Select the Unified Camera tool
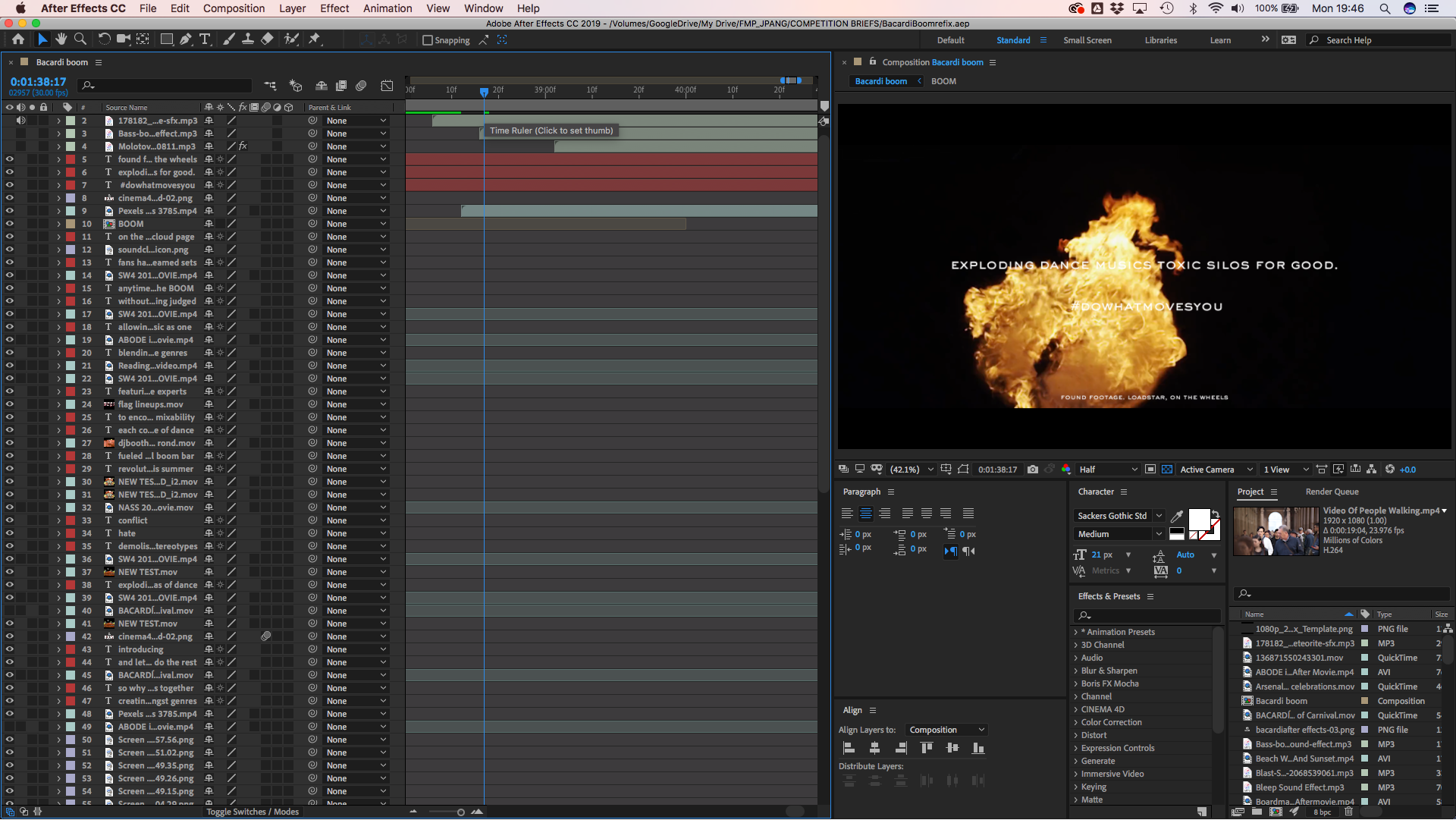Screen dimensions: 1456x820 click(123, 39)
